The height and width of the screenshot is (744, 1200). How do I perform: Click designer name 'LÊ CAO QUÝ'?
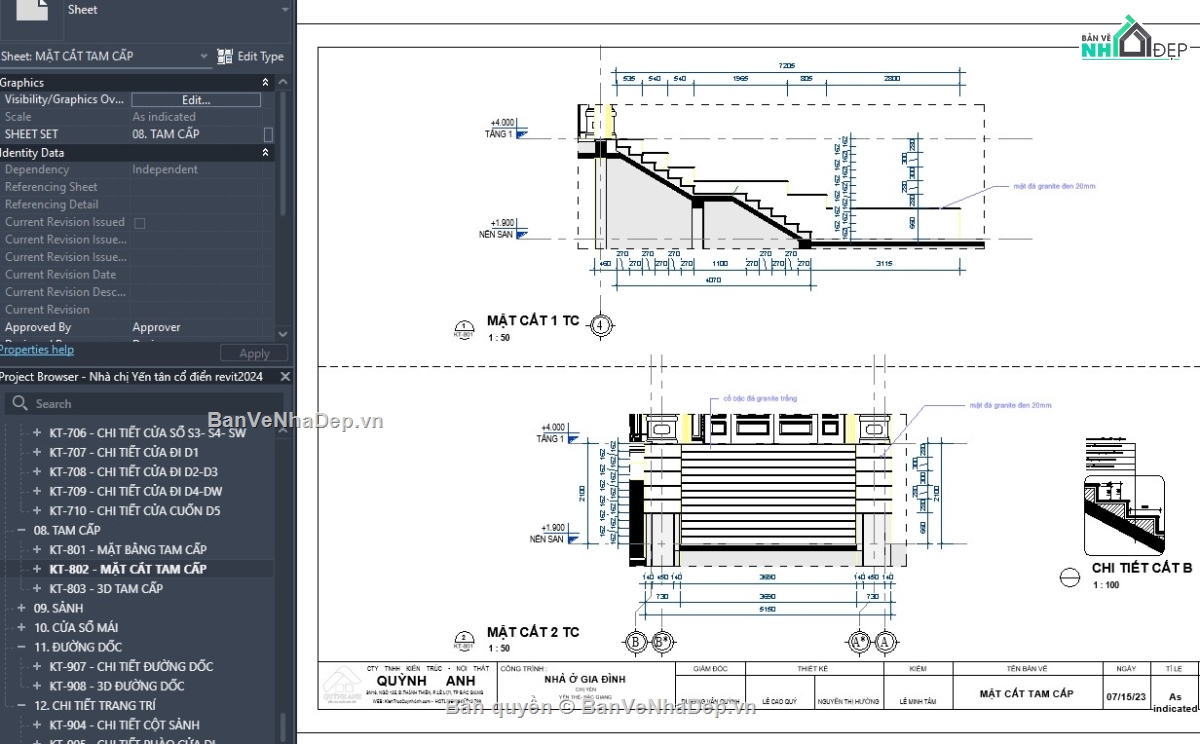point(779,702)
